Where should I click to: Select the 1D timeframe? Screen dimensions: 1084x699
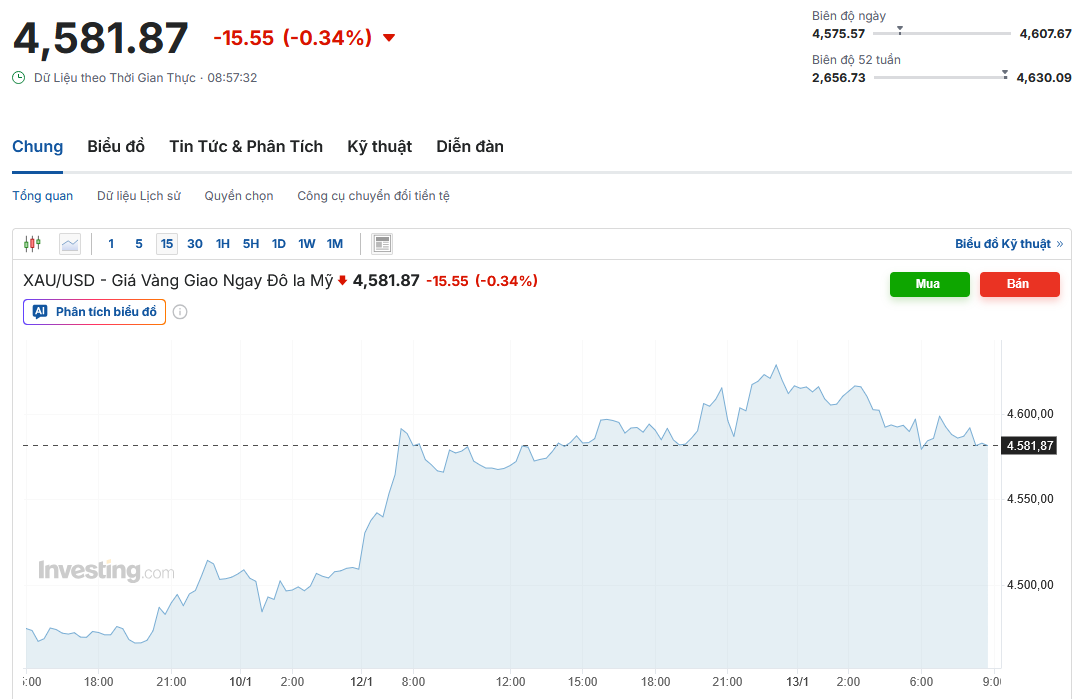point(279,243)
